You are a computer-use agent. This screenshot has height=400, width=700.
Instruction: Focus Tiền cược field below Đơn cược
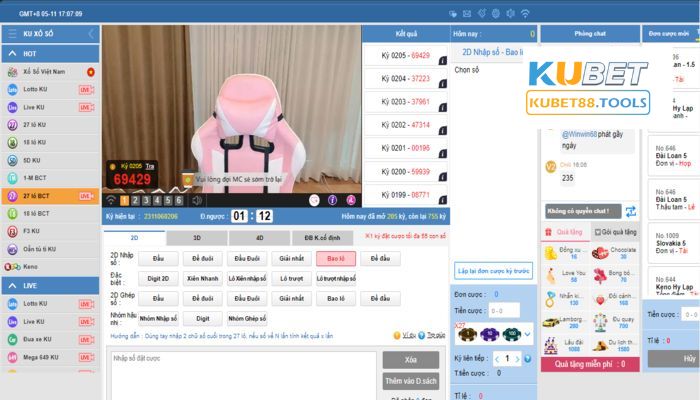(x=504, y=310)
